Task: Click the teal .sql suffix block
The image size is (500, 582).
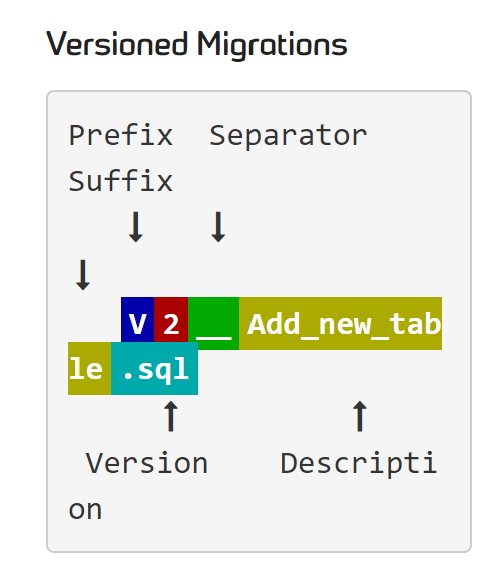Action: pos(154,368)
